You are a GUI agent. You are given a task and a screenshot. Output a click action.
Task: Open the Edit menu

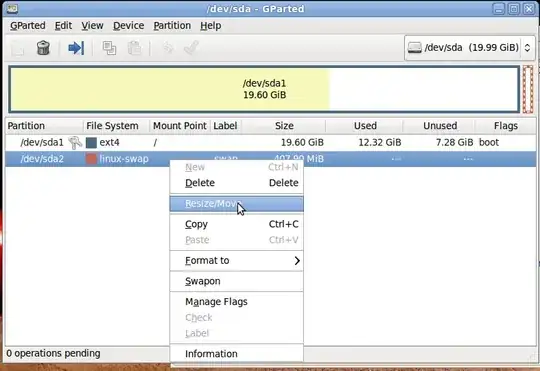click(63, 25)
